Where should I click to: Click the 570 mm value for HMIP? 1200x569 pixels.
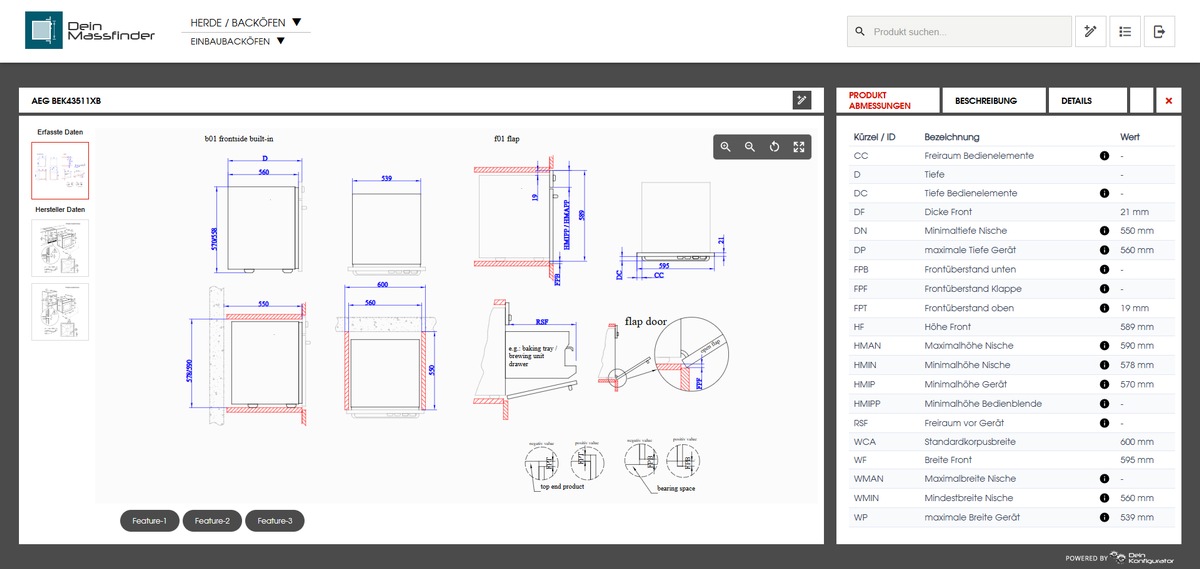click(x=1137, y=384)
